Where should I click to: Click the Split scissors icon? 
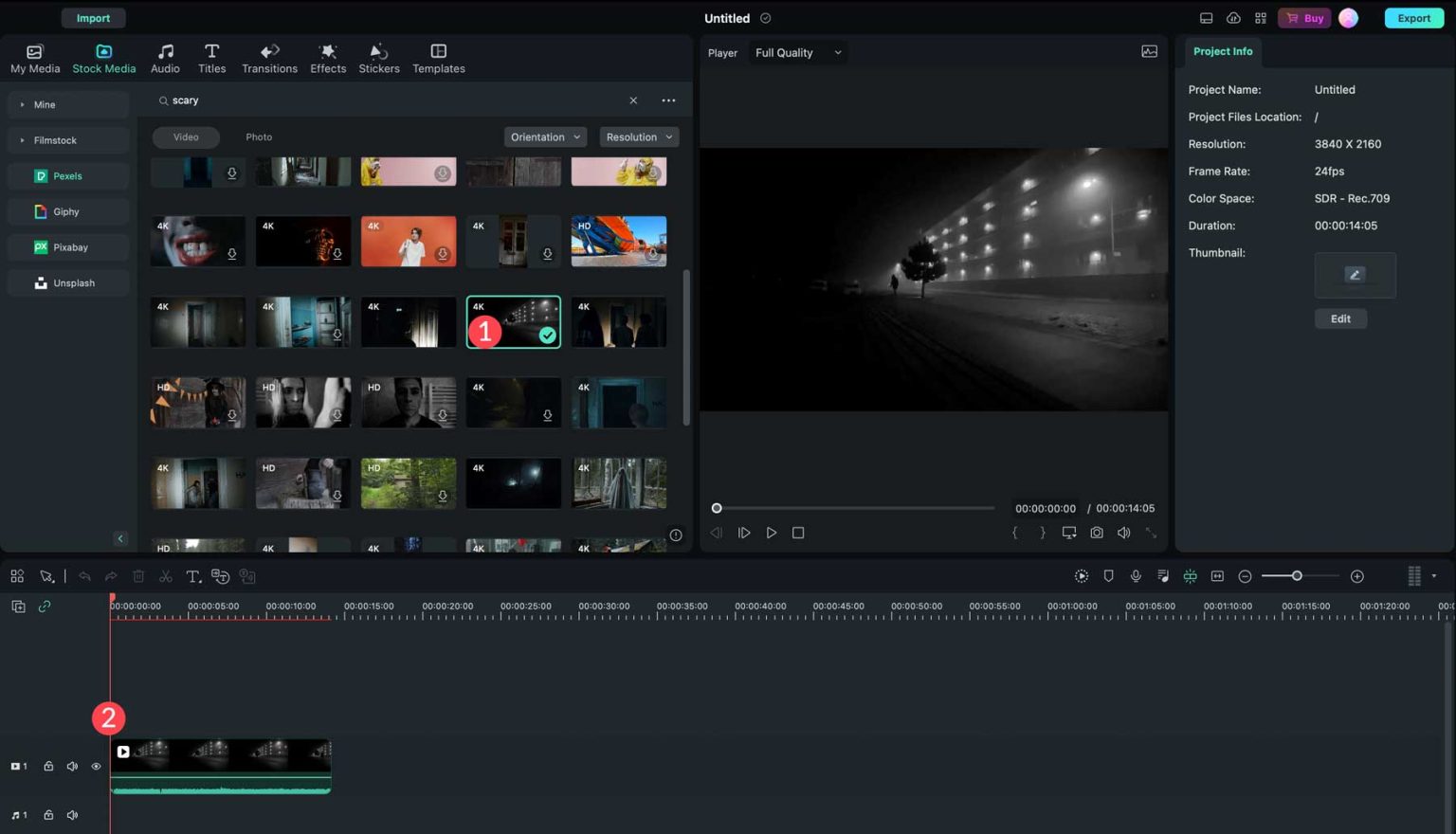pos(165,575)
